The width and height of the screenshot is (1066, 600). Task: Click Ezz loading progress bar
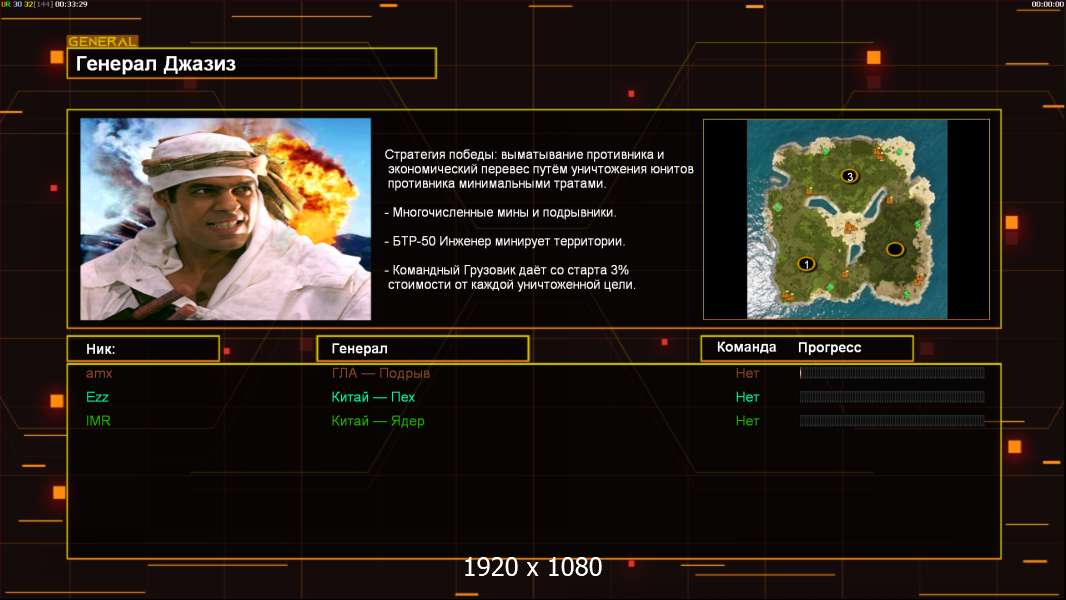892,397
